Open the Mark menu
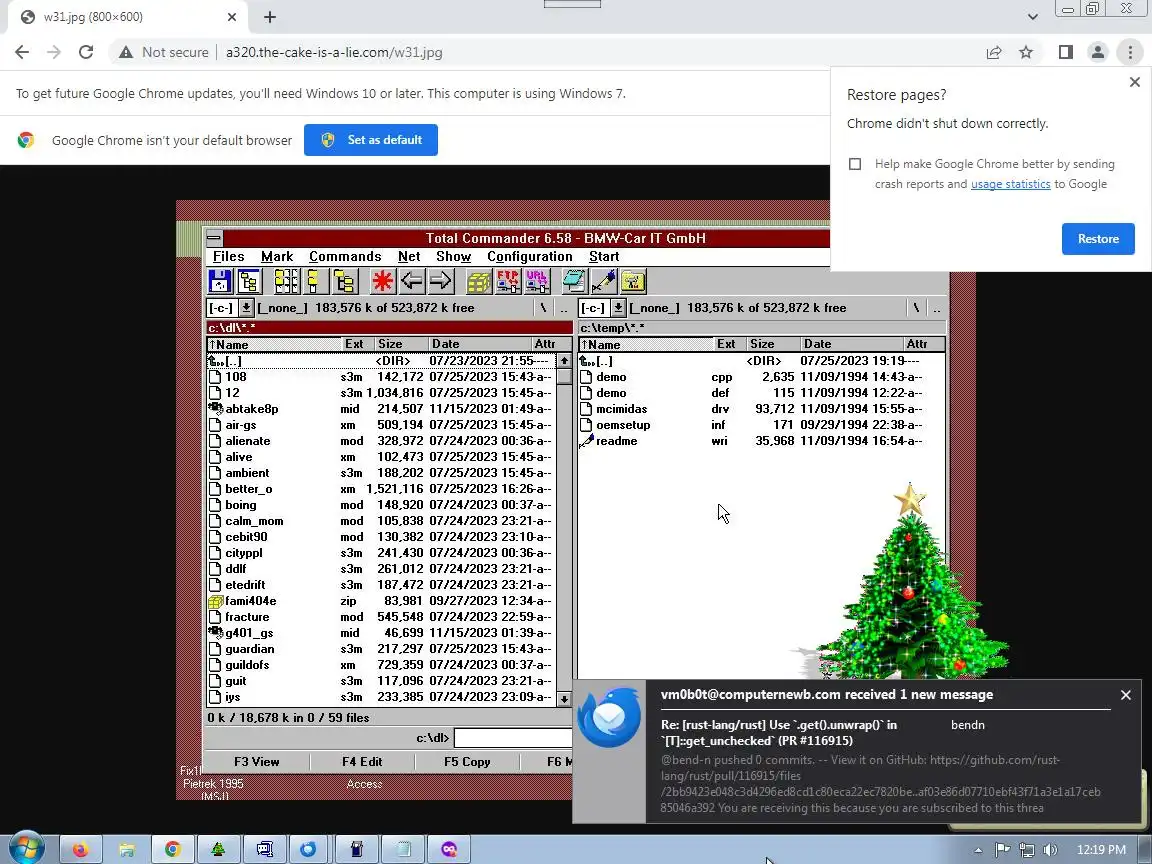The height and width of the screenshot is (864, 1152). pos(277,256)
